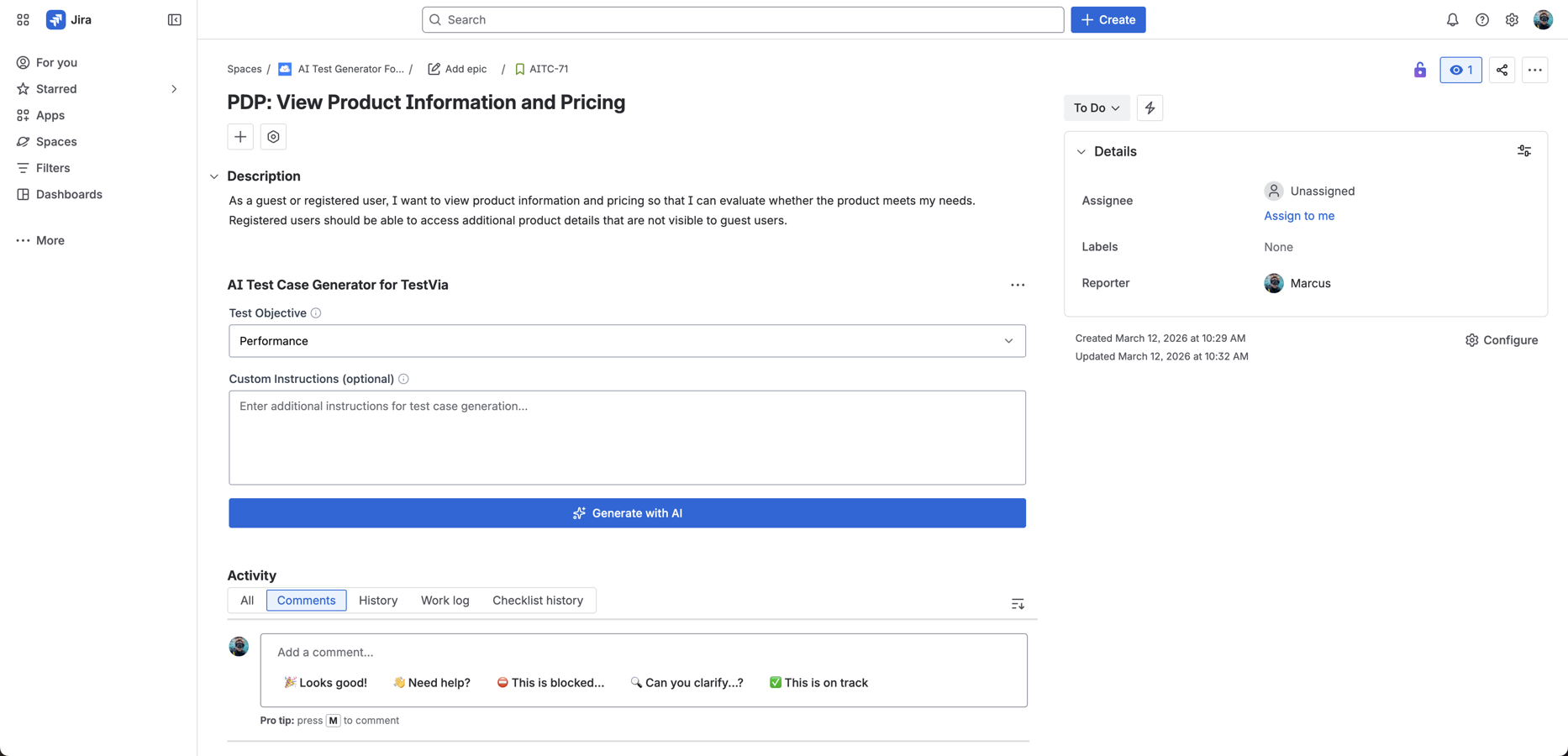
Task: Trigger the automation lightning bolt icon
Action: 1150,108
